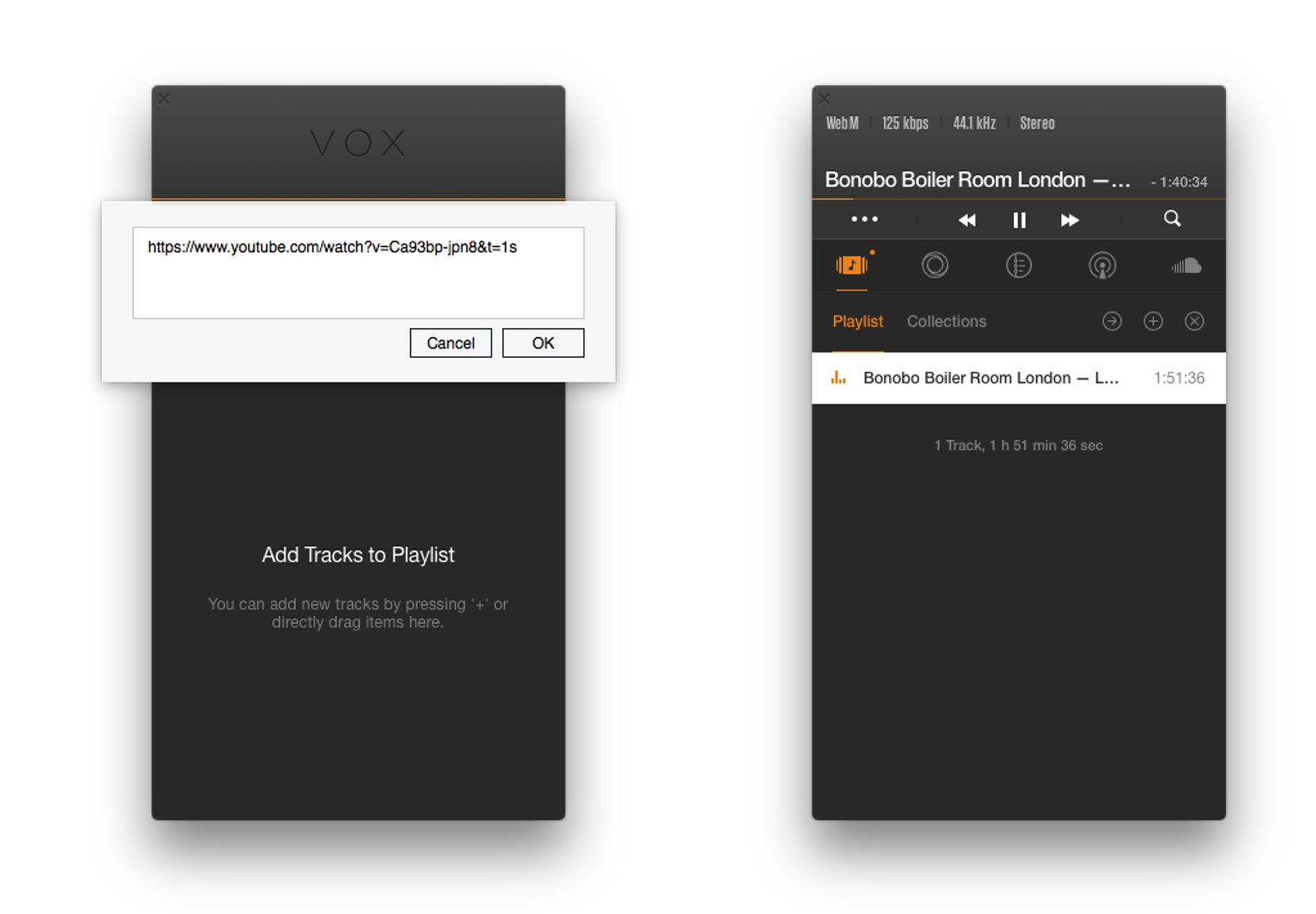Click the 125 kbps bitrate label

pyautogui.click(x=905, y=123)
